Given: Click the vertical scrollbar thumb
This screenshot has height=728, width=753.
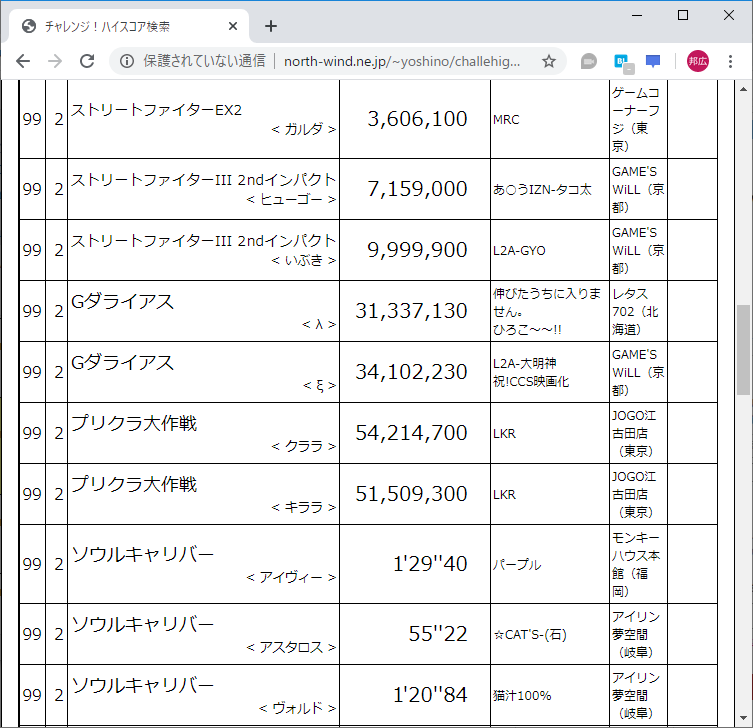Looking at the screenshot, I should [743, 350].
